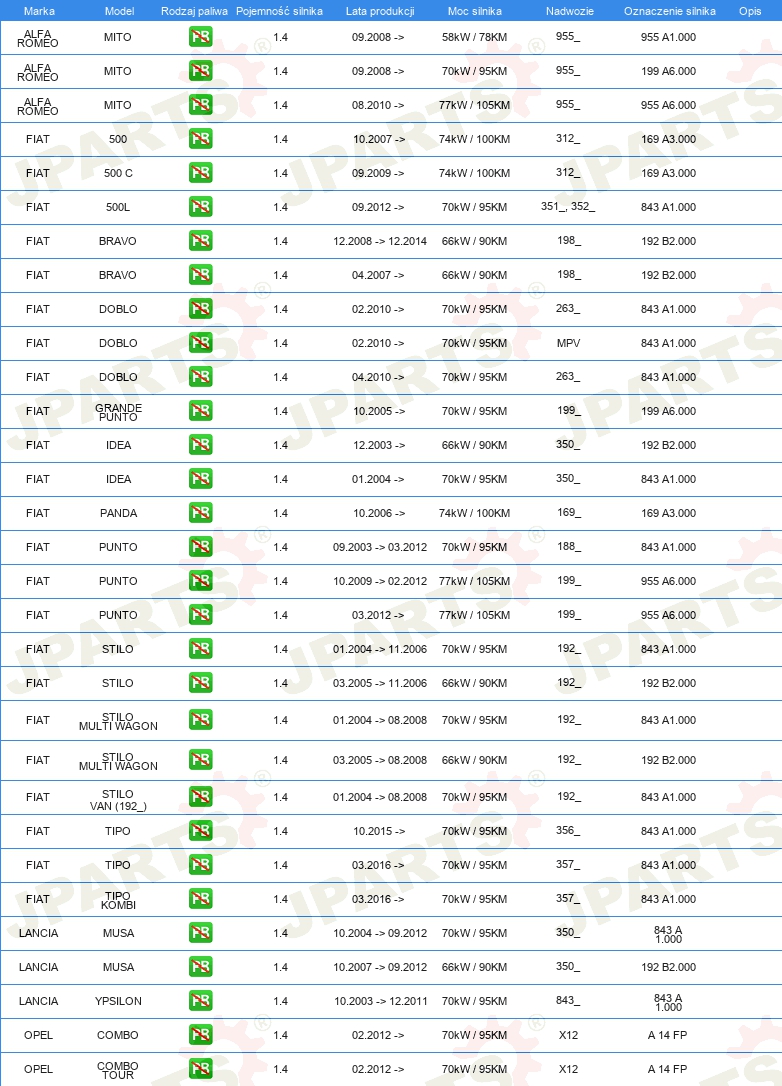
Task: Click the YPSILON model name
Action: click(x=118, y=1001)
